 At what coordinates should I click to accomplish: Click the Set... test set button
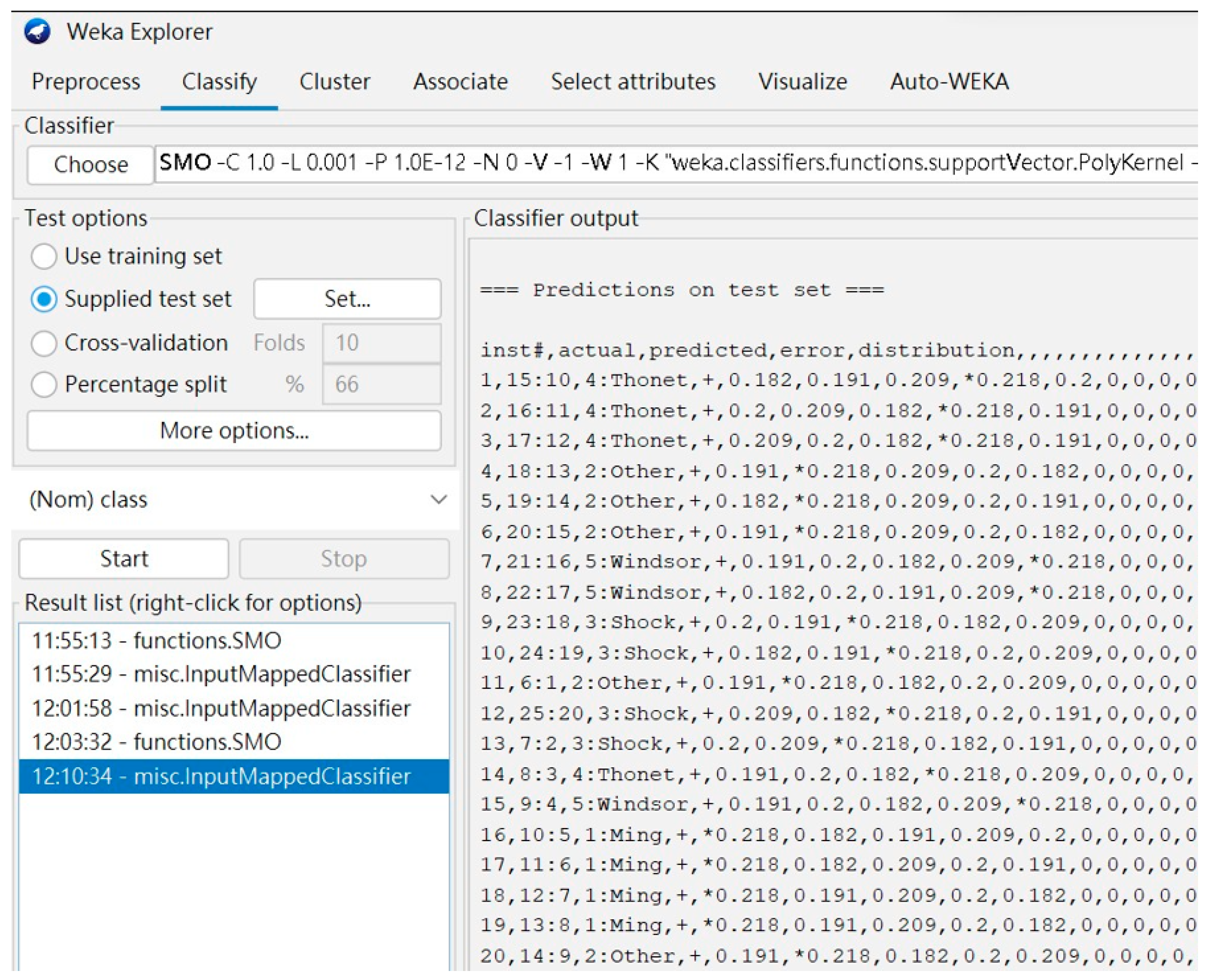[x=348, y=299]
